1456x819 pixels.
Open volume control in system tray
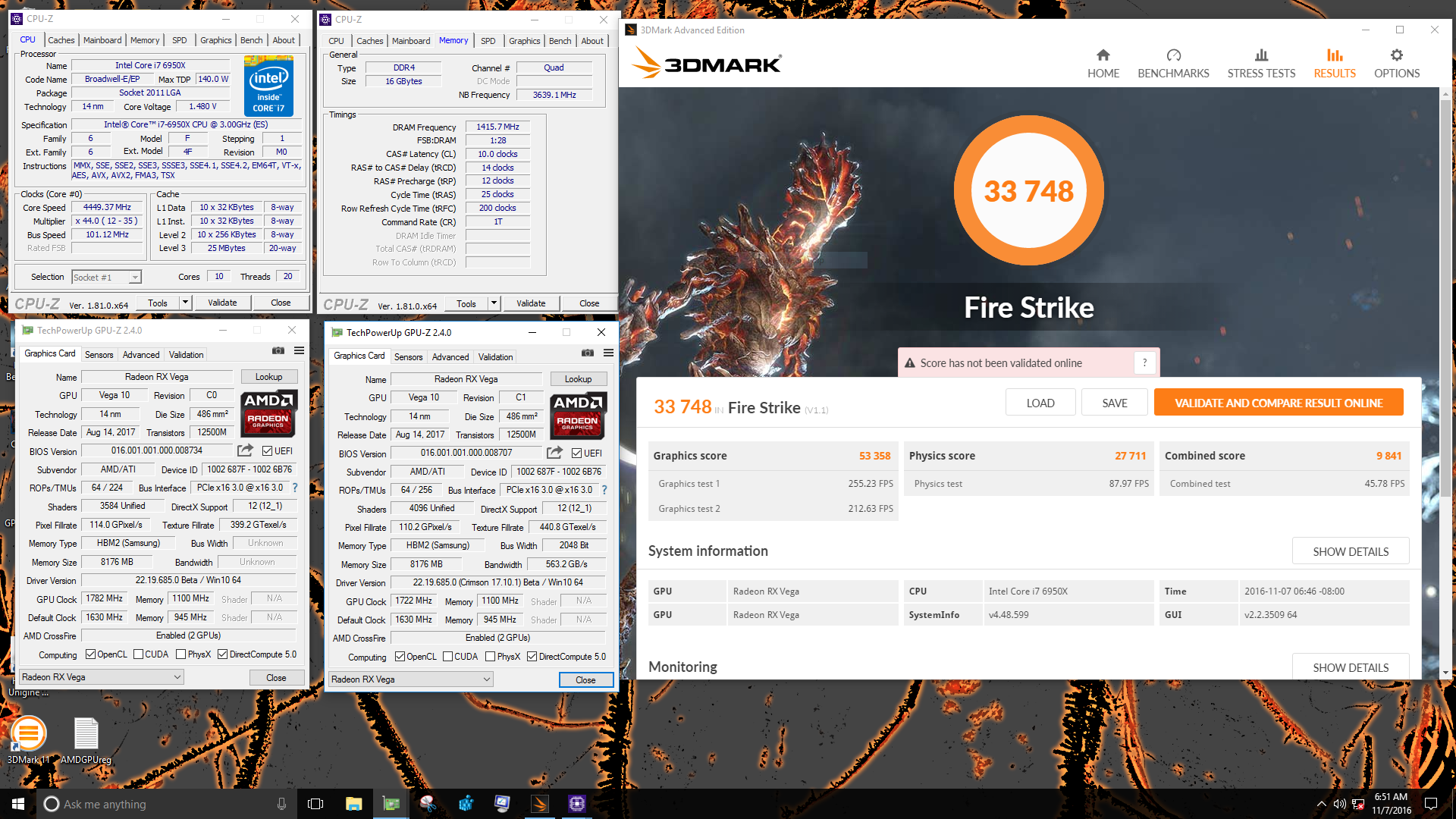1340,804
